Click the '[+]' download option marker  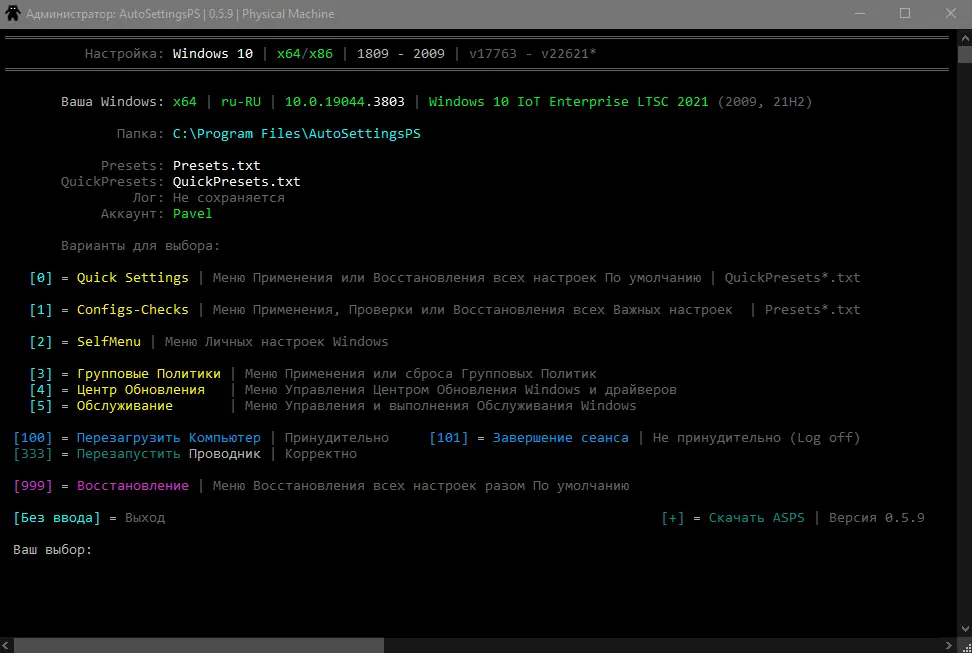(x=673, y=518)
